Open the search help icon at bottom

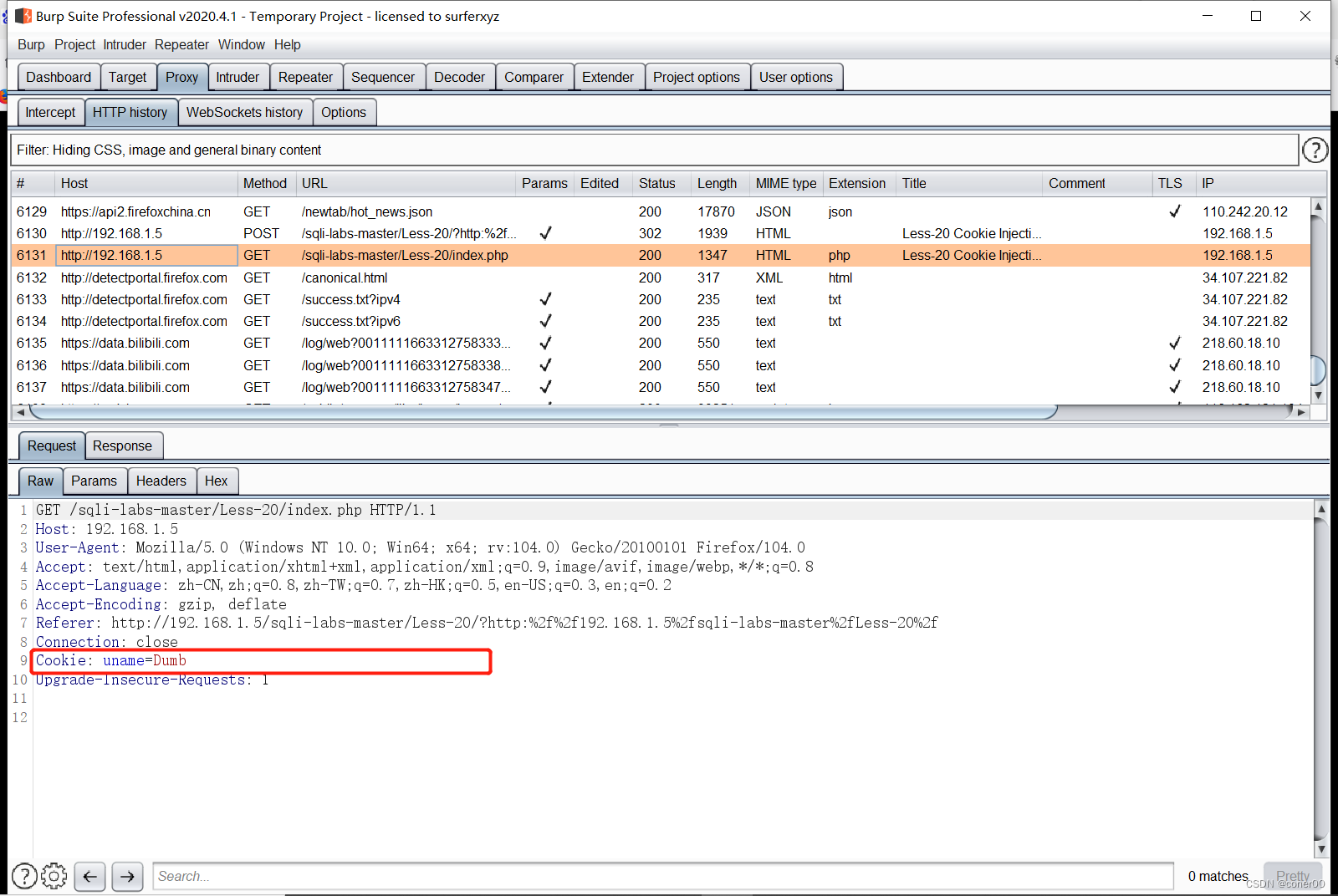click(24, 876)
